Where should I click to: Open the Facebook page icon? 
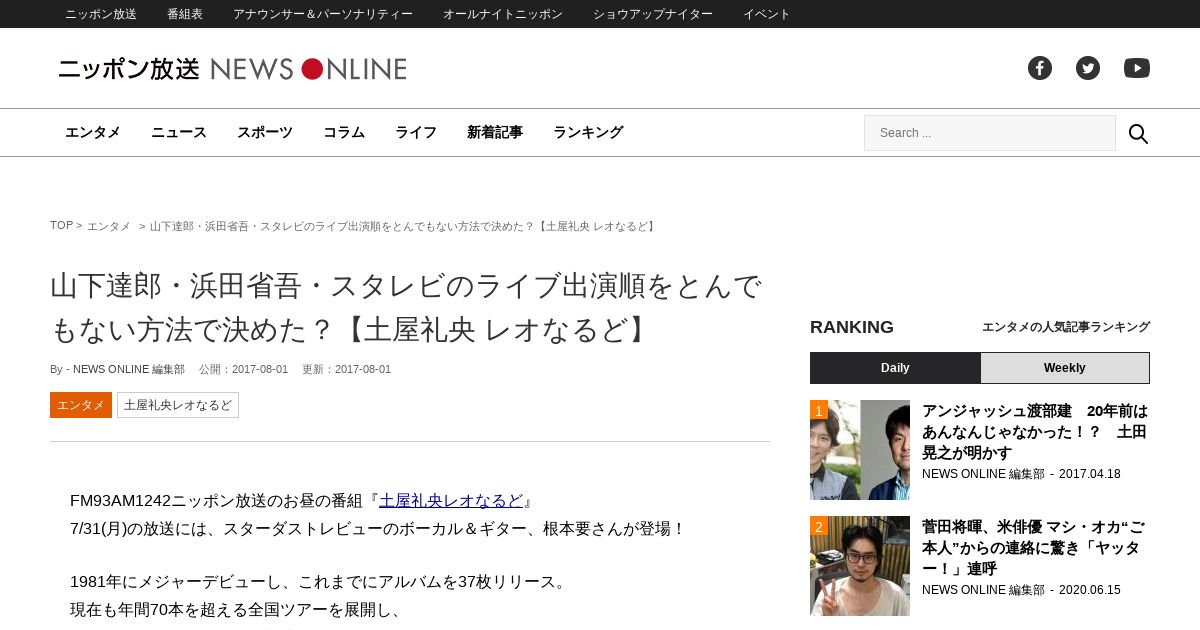click(x=1040, y=68)
